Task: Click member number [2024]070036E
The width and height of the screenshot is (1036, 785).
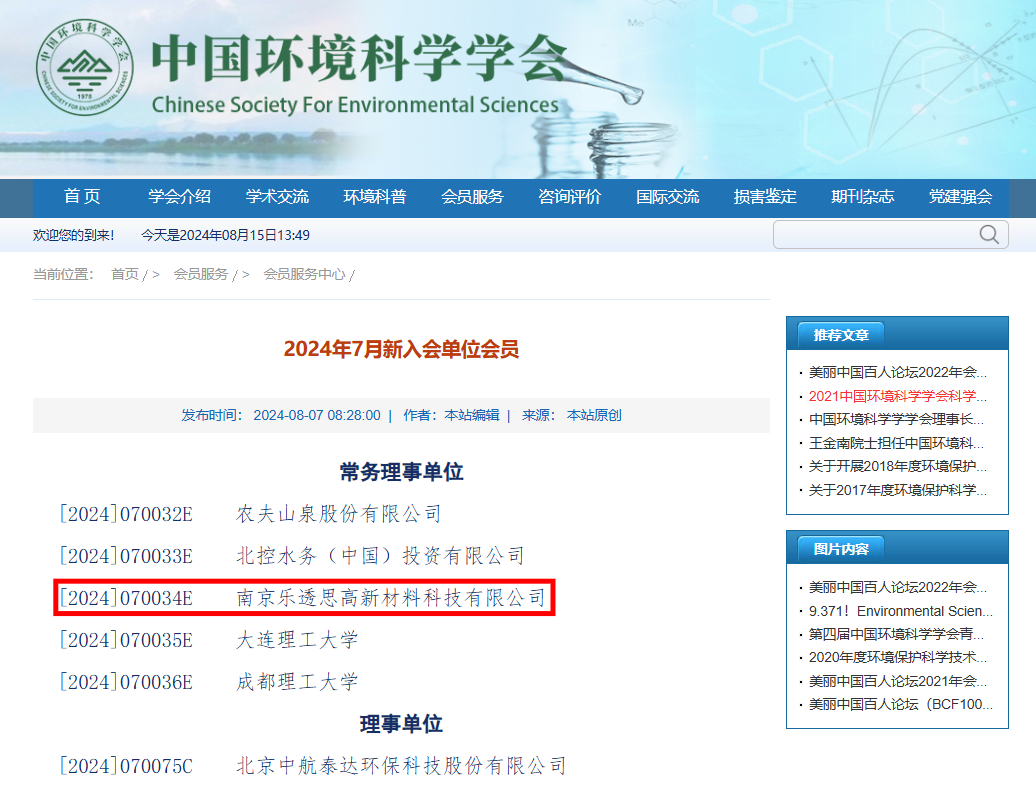Action: (x=126, y=682)
